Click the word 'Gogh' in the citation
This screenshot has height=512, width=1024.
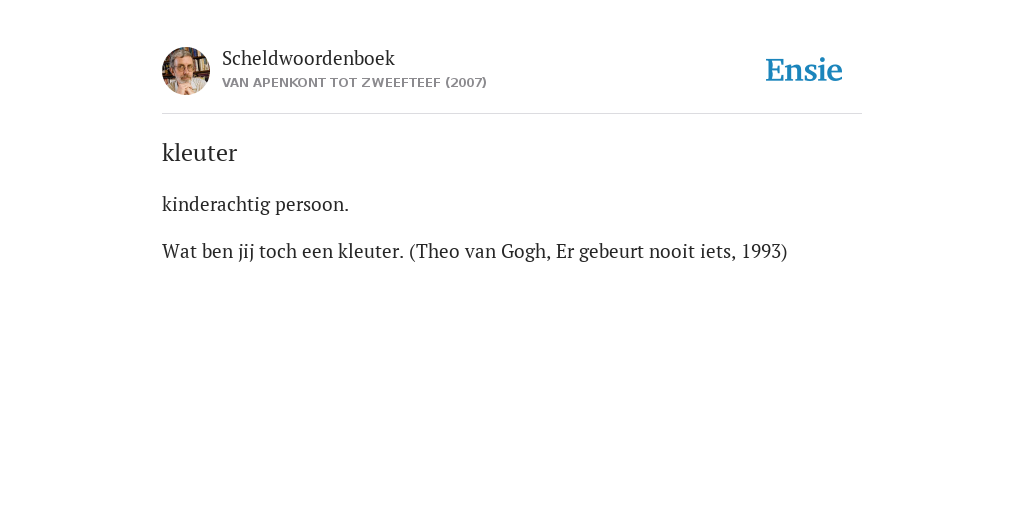coord(522,252)
